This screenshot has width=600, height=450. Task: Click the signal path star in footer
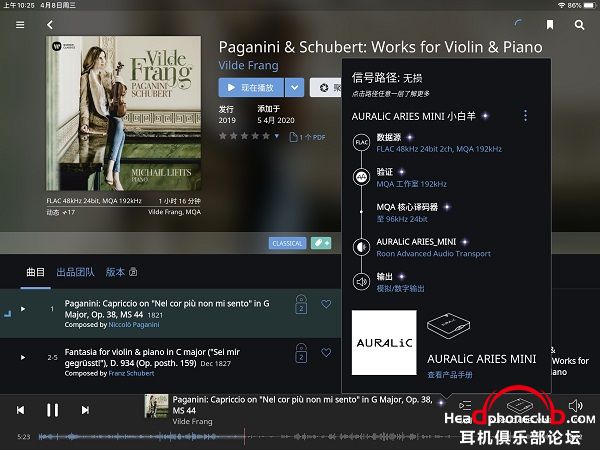441,403
